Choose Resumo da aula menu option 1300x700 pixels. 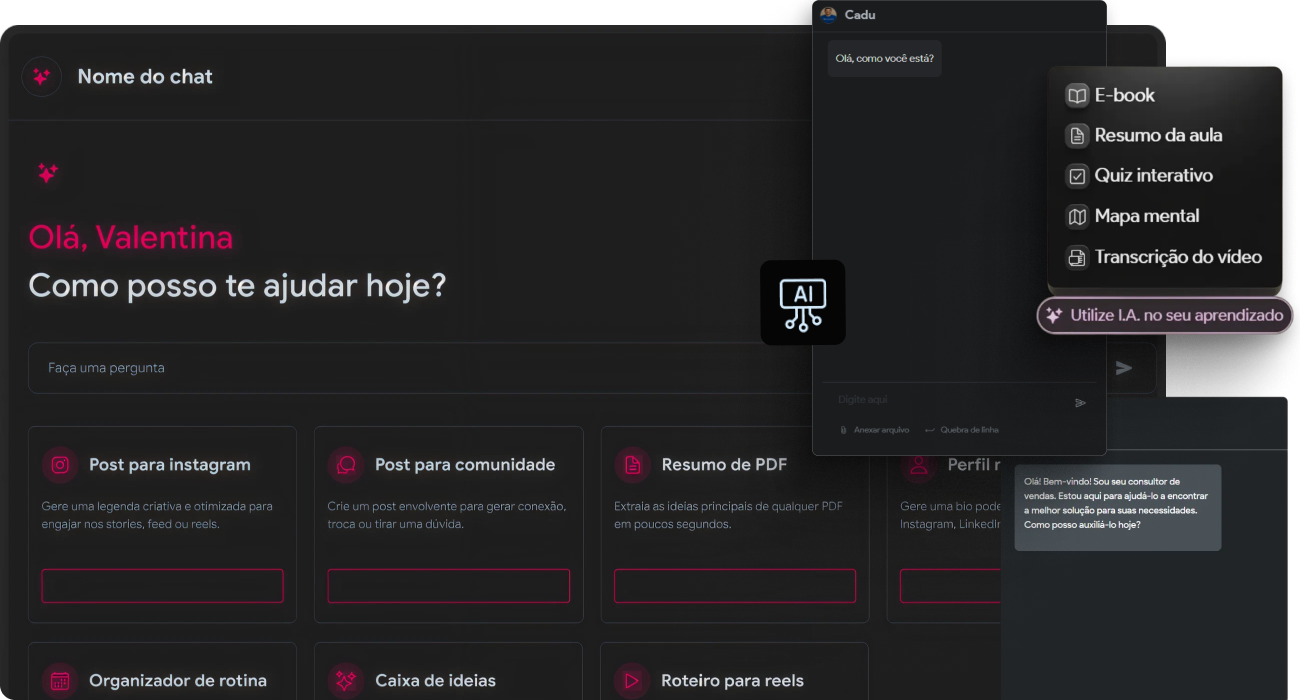tap(1157, 136)
